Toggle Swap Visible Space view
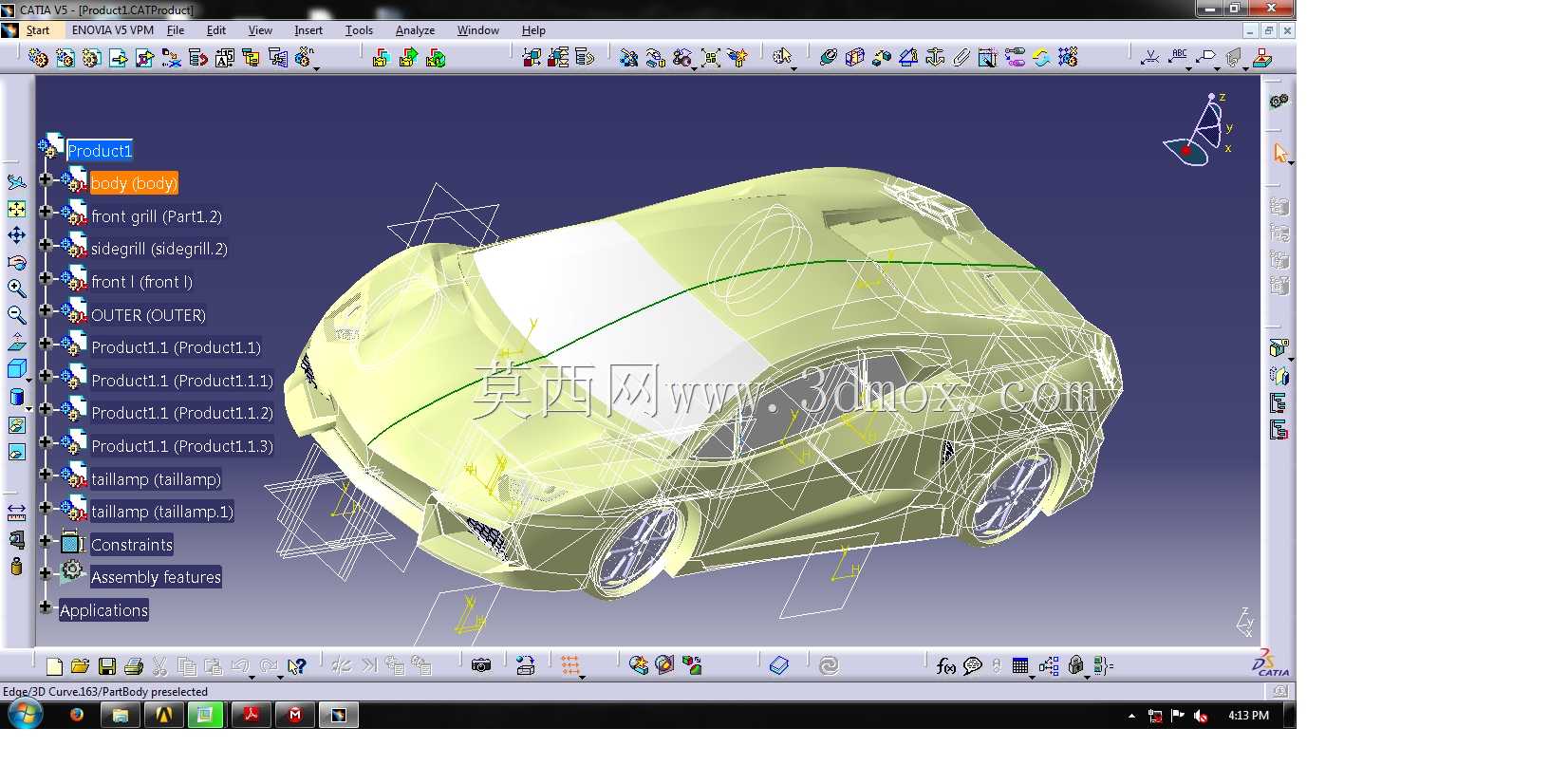Viewport: 1568px width, 784px height. tap(16, 452)
